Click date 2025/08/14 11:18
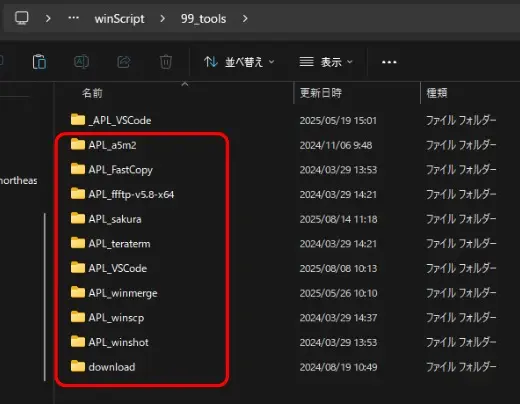 point(338,219)
